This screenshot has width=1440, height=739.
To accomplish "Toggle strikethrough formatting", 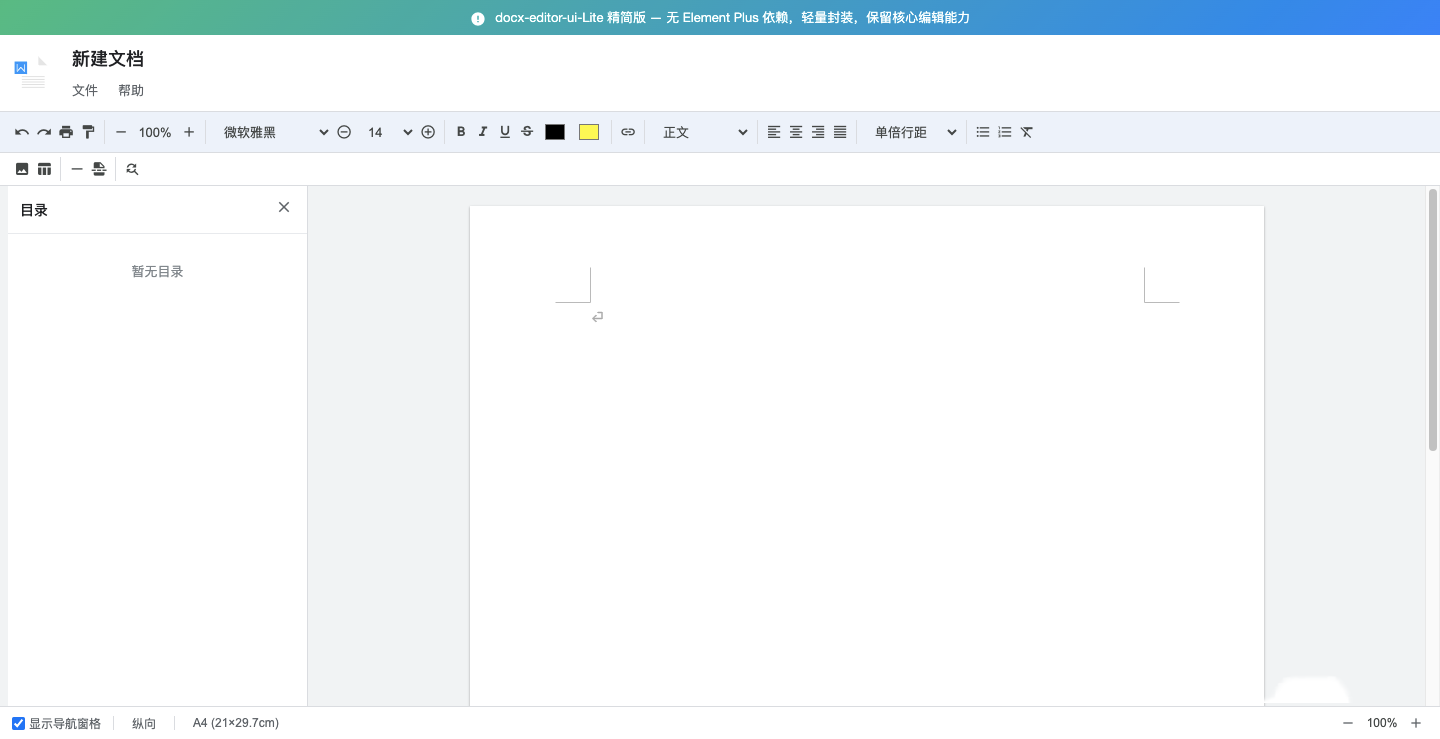I will coord(527,132).
